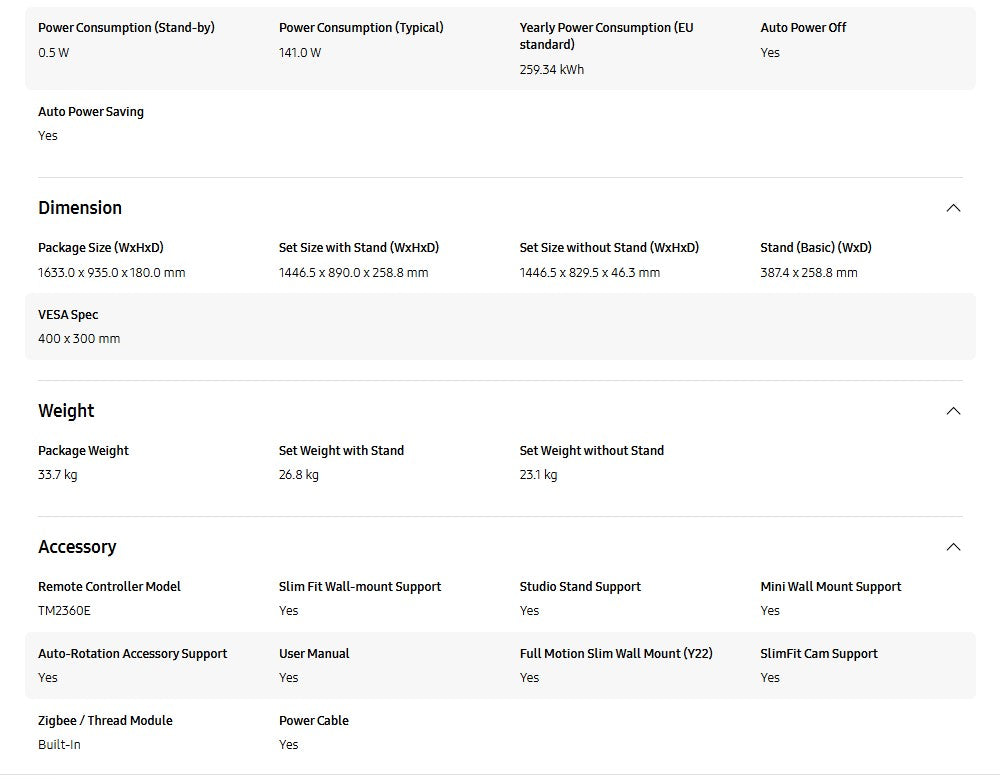Click the 400 x 300 mm value
Image resolution: width=1000 pixels, height=779 pixels.
(79, 339)
